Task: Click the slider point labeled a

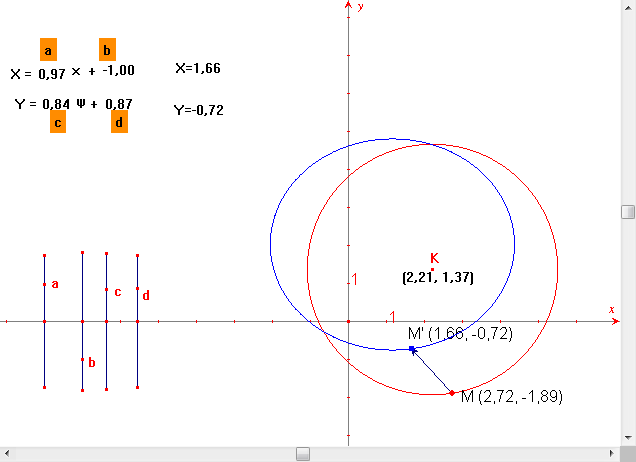Action: tap(45, 285)
